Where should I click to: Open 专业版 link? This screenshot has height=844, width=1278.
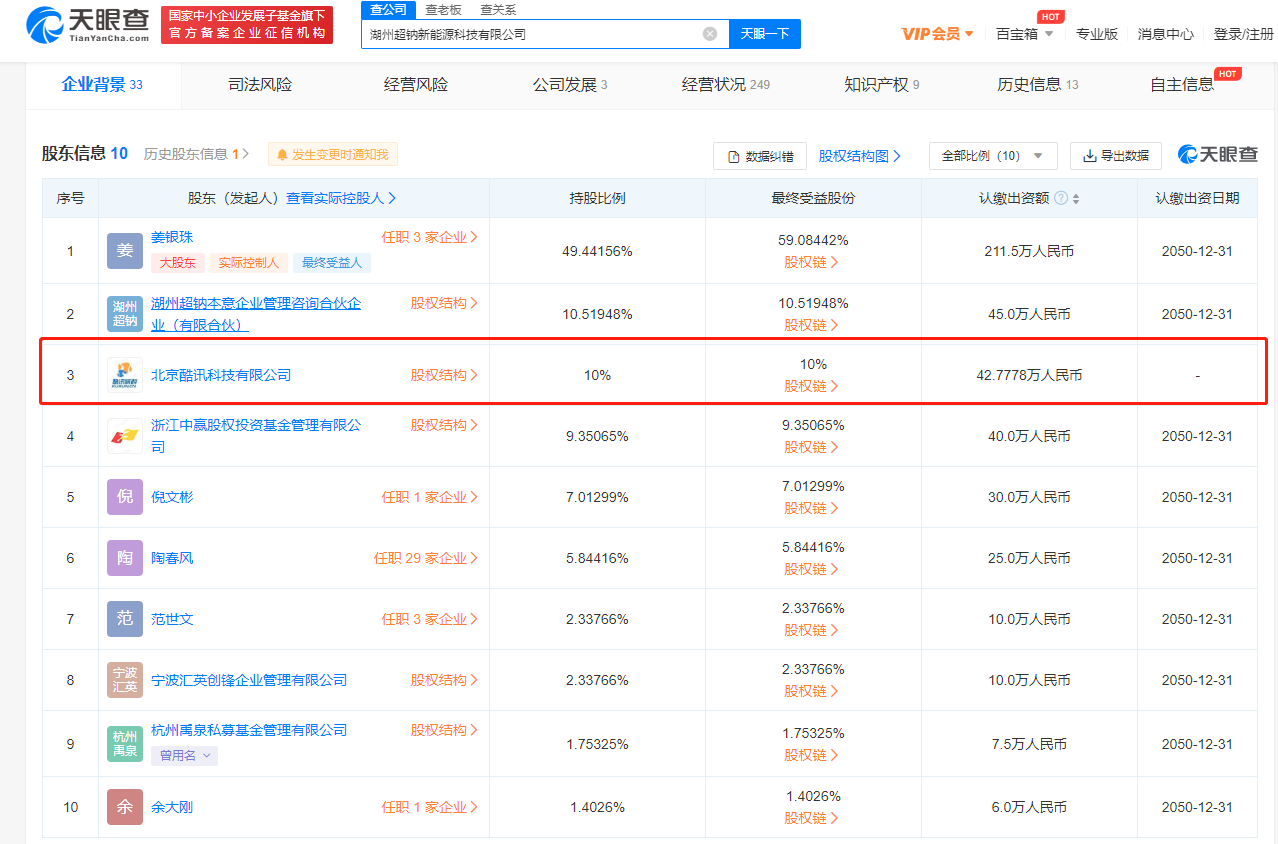pos(1096,34)
